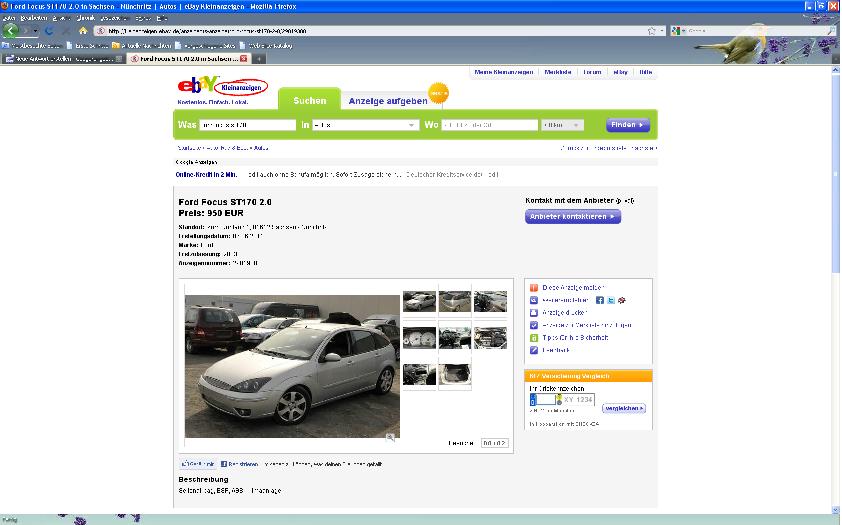842x525 pixels.
Task: Click the Autos breadcrumb link
Action: click(x=260, y=148)
